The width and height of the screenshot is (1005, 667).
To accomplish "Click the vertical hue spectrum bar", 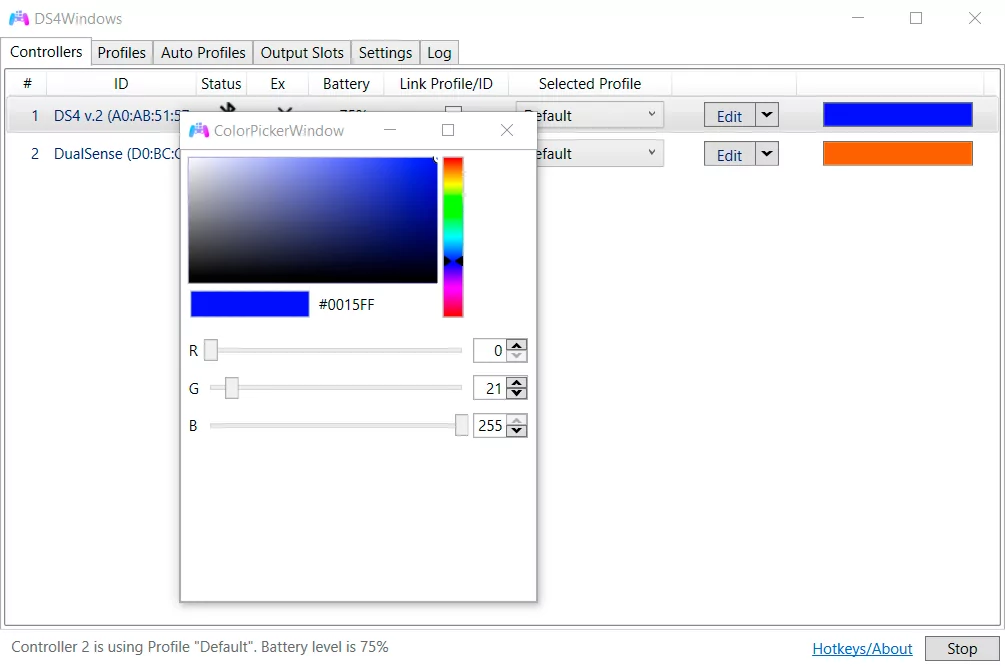I will [x=453, y=237].
